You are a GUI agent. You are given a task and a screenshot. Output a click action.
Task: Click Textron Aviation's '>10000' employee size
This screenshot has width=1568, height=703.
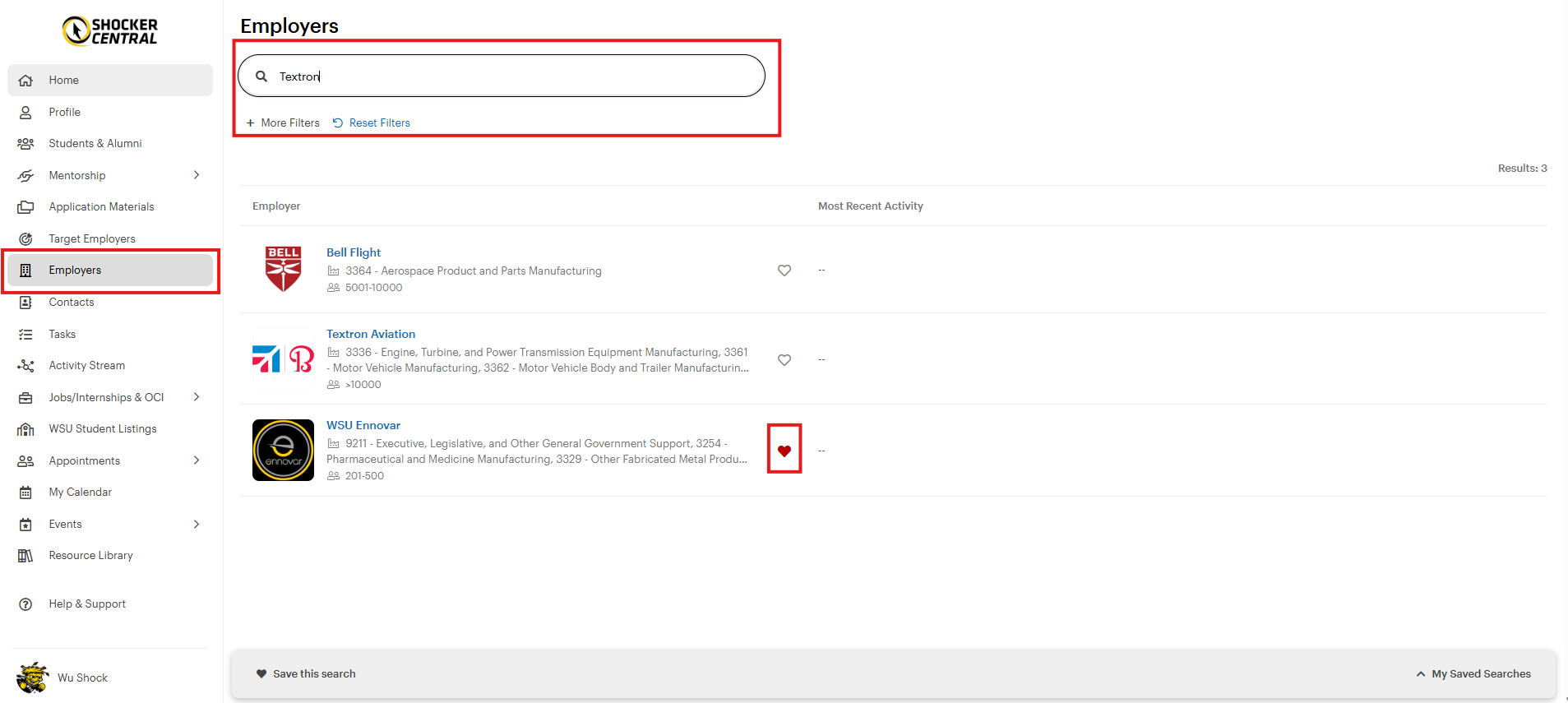click(x=363, y=385)
